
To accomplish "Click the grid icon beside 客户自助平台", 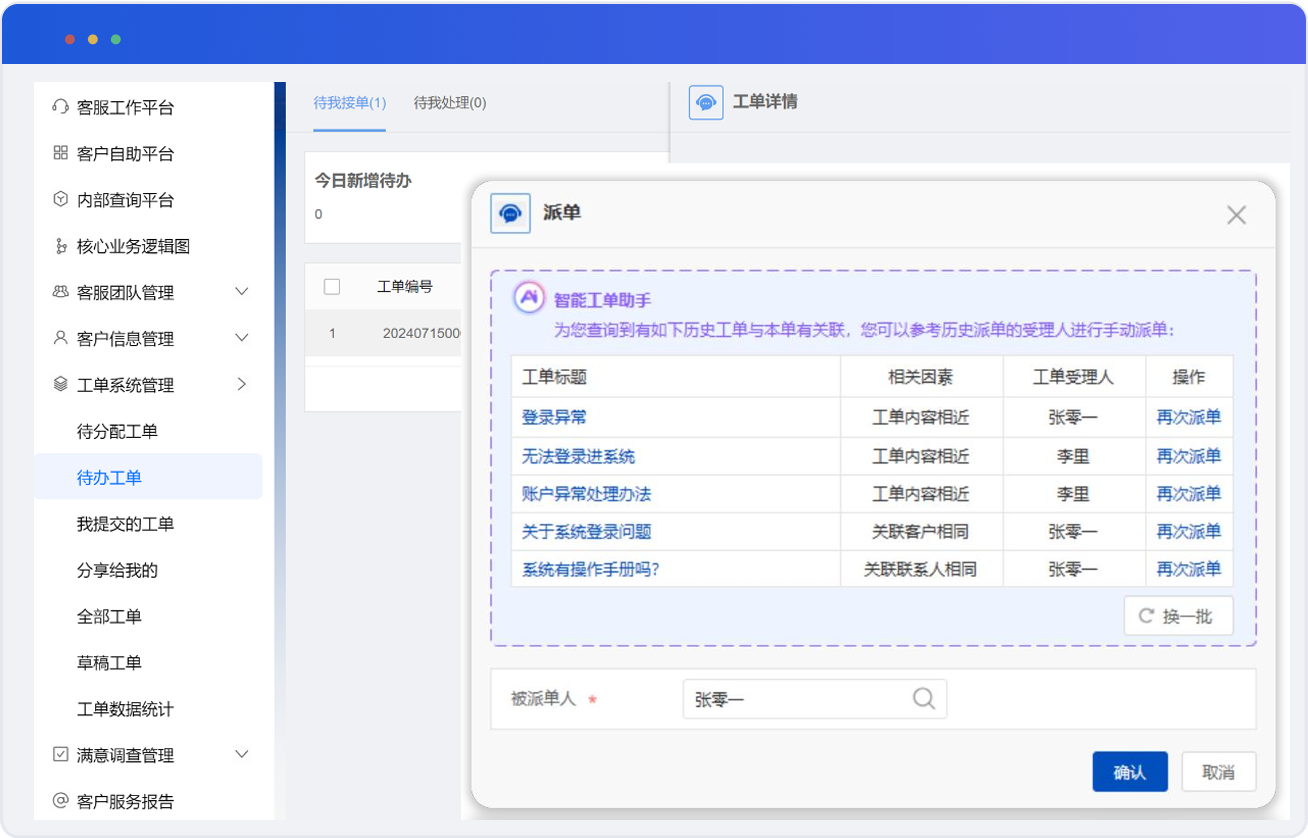I will [60, 153].
